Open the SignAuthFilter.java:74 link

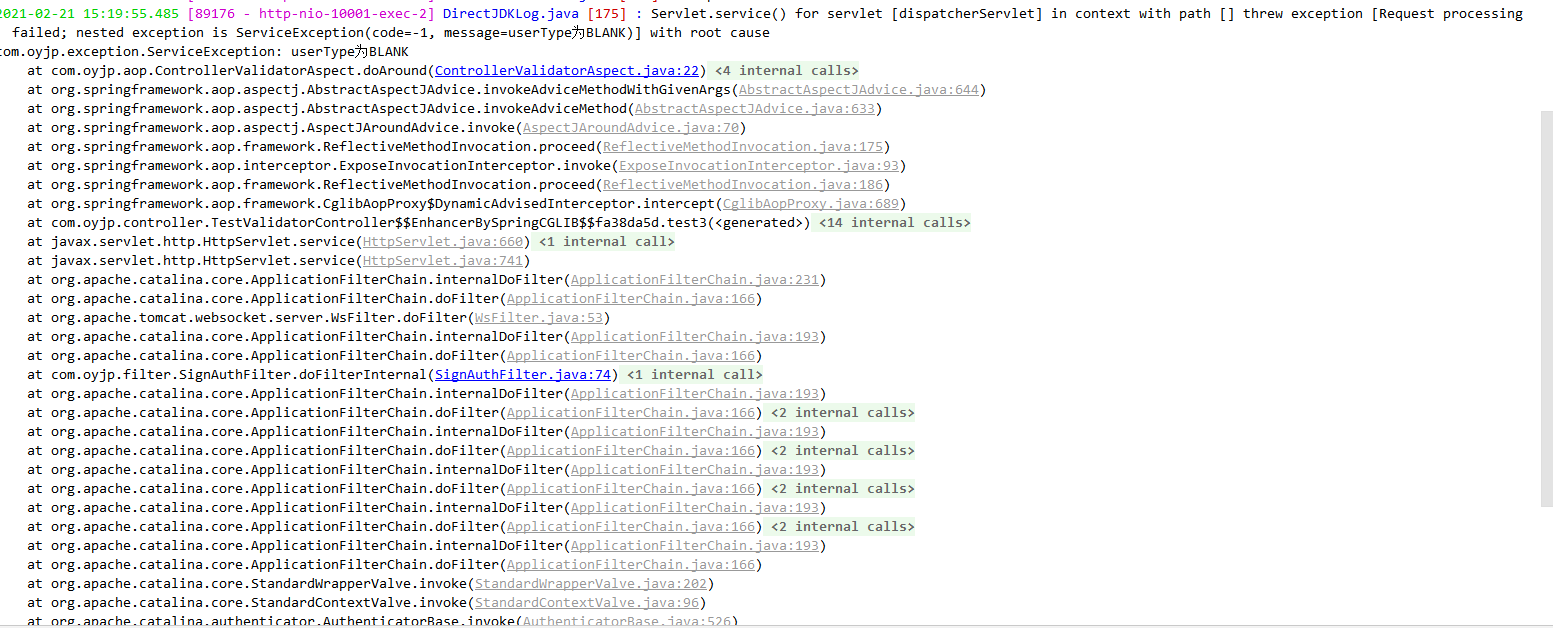(522, 375)
